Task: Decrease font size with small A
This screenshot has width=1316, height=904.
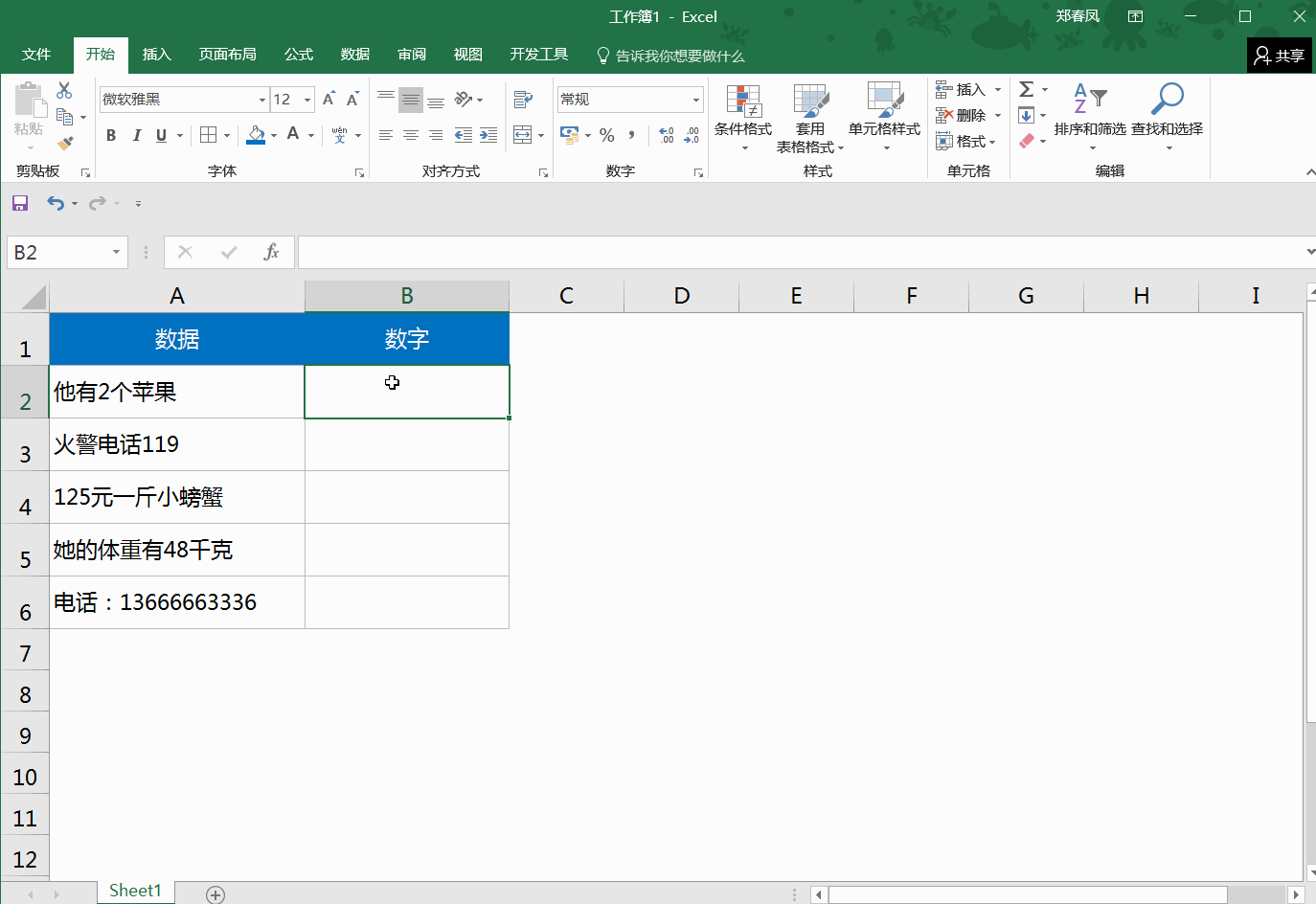Action: (x=352, y=100)
